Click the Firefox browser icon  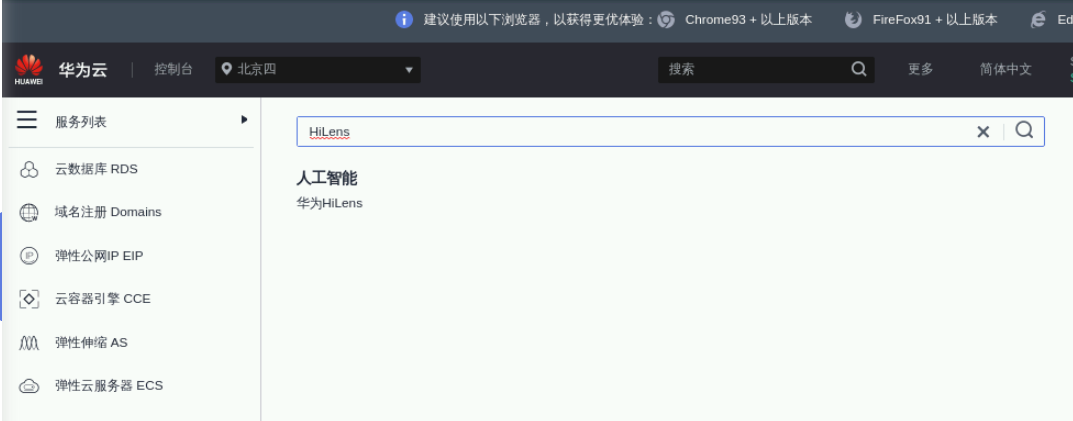point(853,20)
